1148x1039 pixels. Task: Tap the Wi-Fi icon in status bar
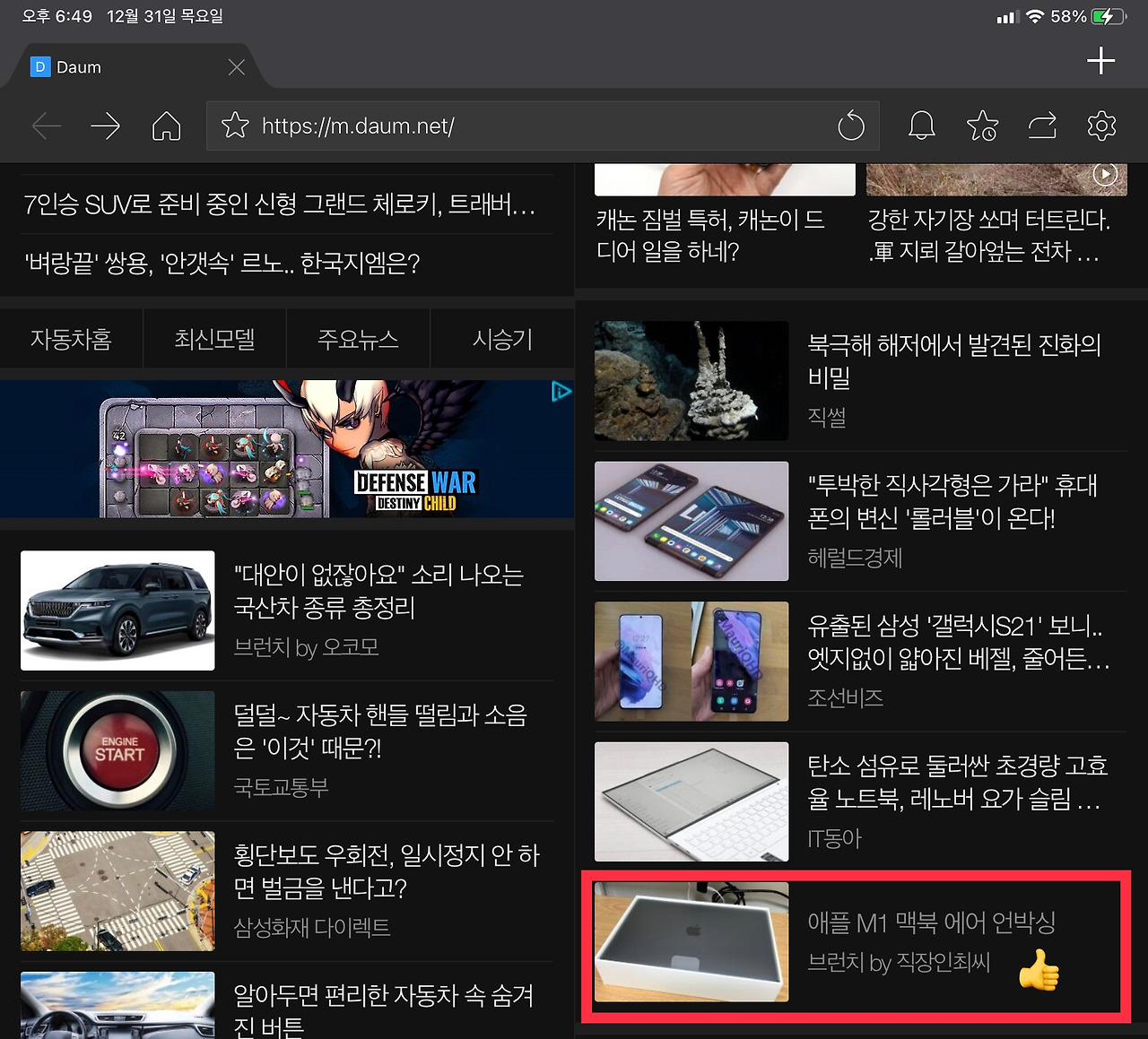tap(1035, 16)
